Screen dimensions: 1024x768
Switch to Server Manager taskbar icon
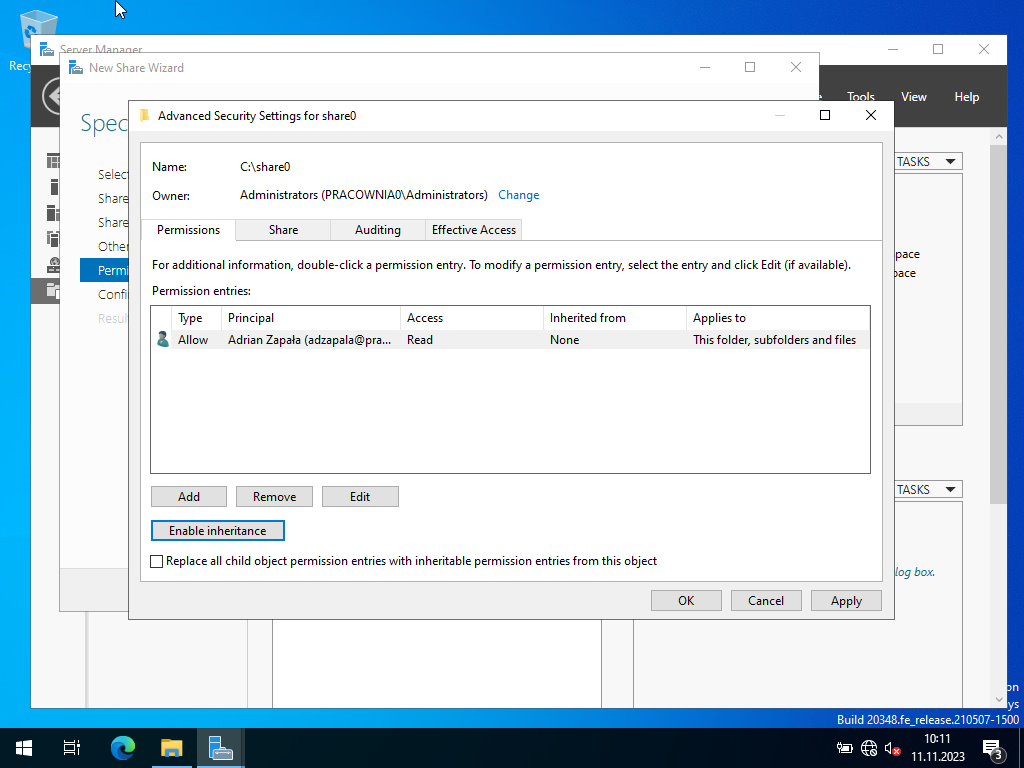(220, 747)
